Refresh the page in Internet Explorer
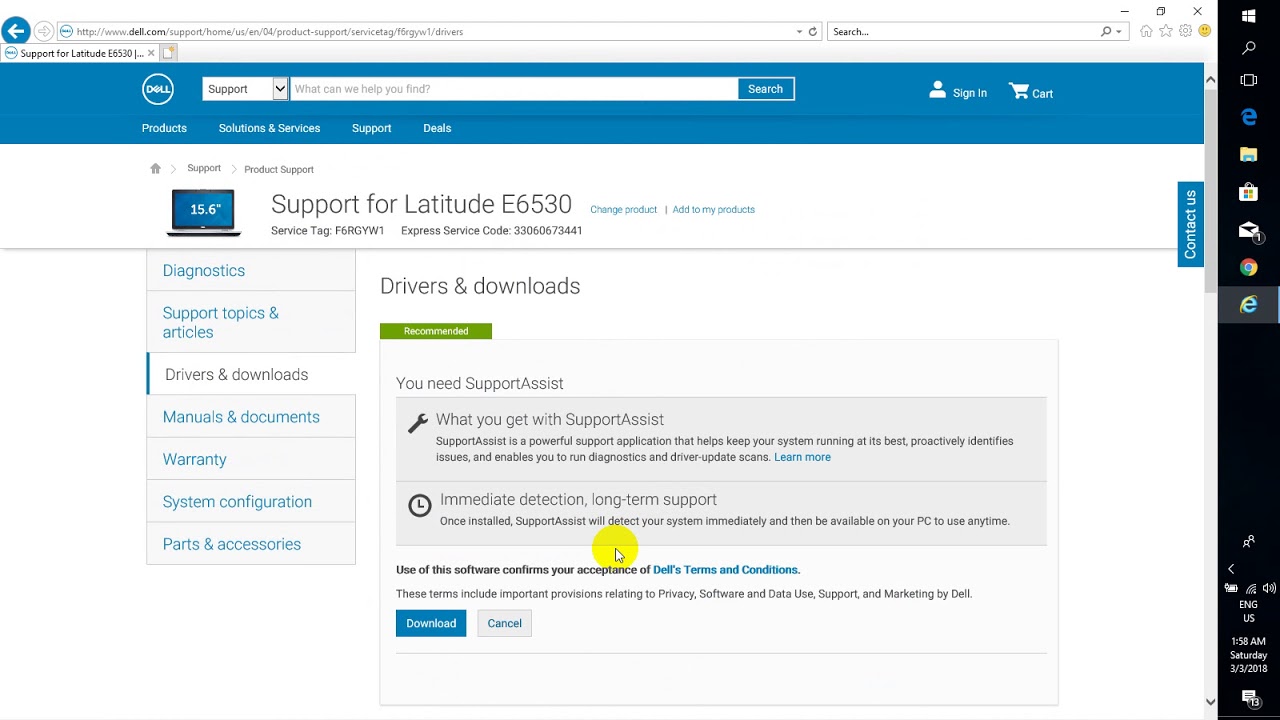1280x720 pixels. click(812, 32)
